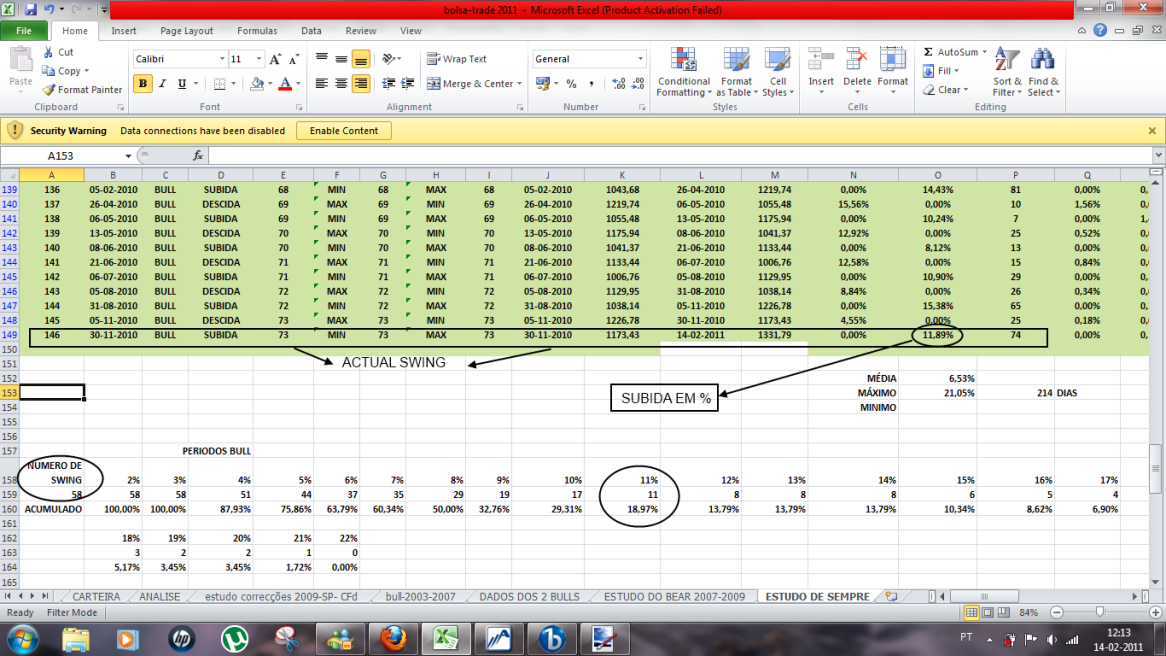Select column K header
The image size is (1166, 656).
tap(622, 175)
